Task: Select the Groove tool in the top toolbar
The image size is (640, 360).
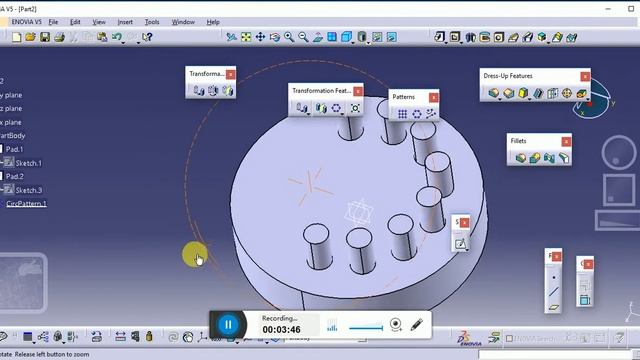Action: click(x=484, y=37)
